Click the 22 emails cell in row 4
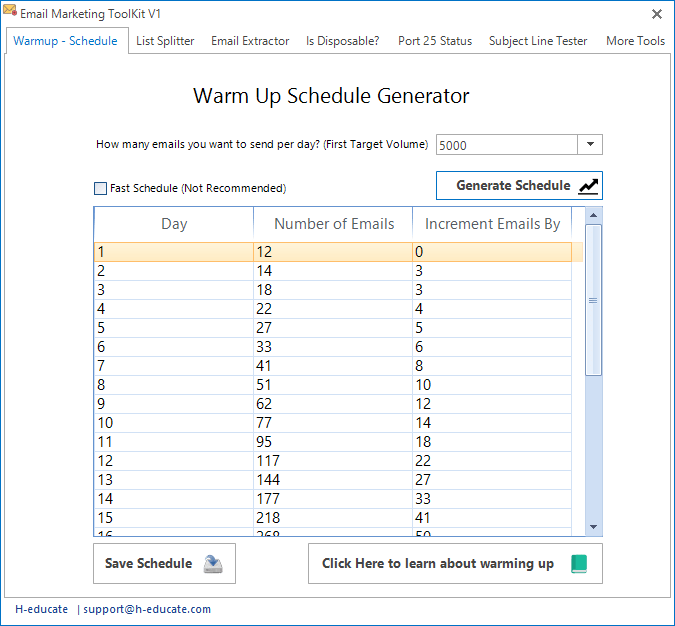 333,309
